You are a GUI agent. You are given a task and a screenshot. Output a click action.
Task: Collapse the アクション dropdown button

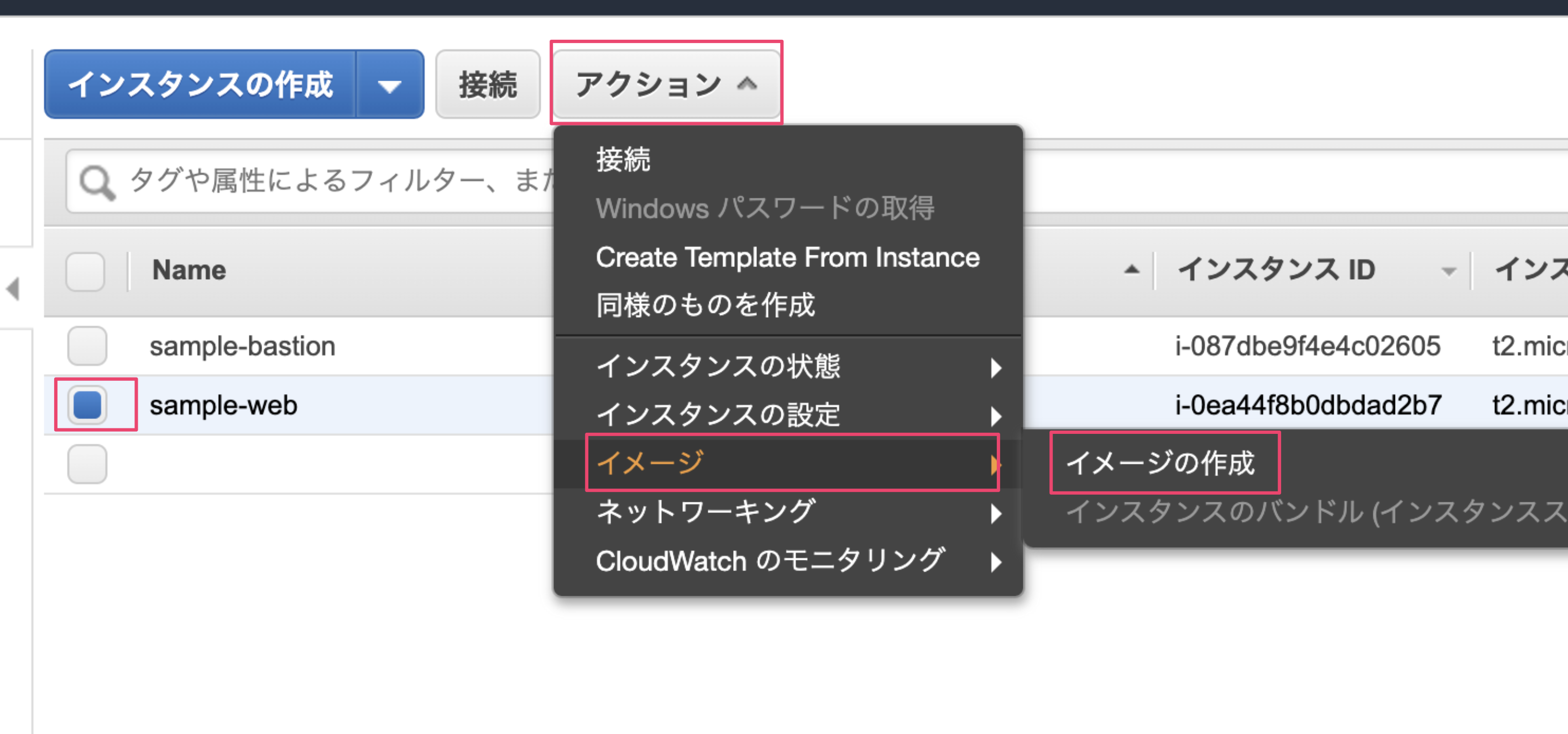[x=666, y=84]
